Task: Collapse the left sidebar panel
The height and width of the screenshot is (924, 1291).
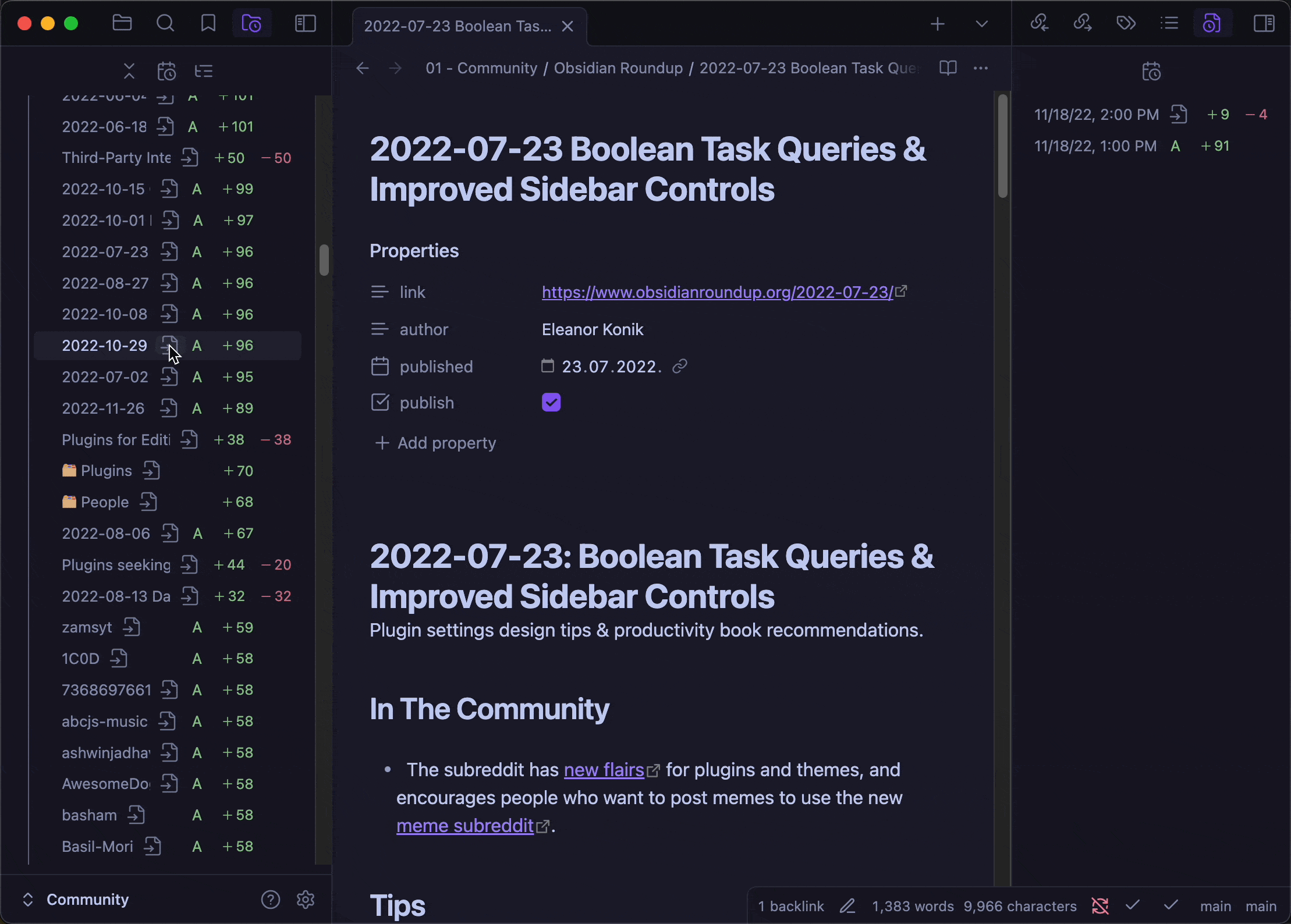Action: [306, 24]
